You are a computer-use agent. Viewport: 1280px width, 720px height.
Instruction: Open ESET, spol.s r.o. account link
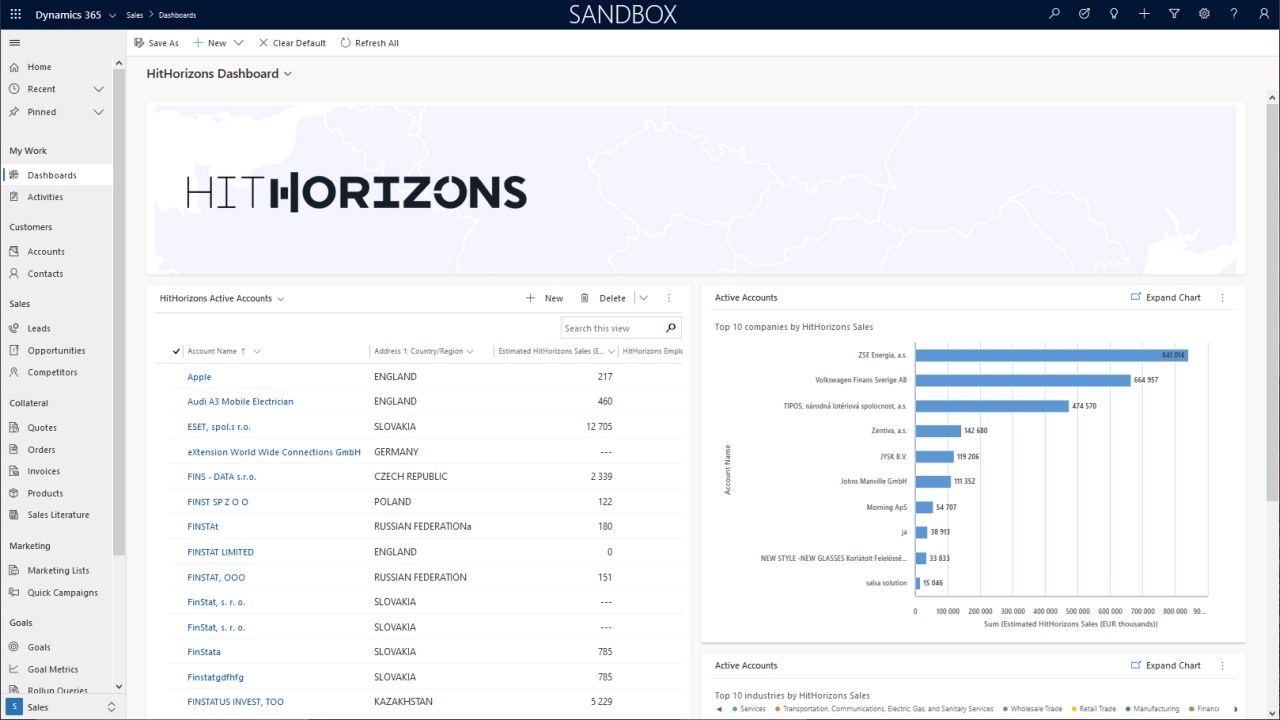coord(219,427)
